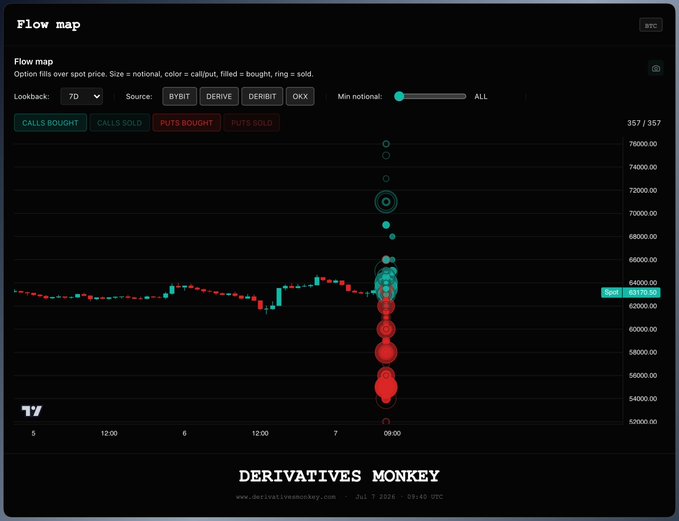Click the red put bubble near 58000
The width and height of the screenshot is (679, 521).
coord(386,352)
